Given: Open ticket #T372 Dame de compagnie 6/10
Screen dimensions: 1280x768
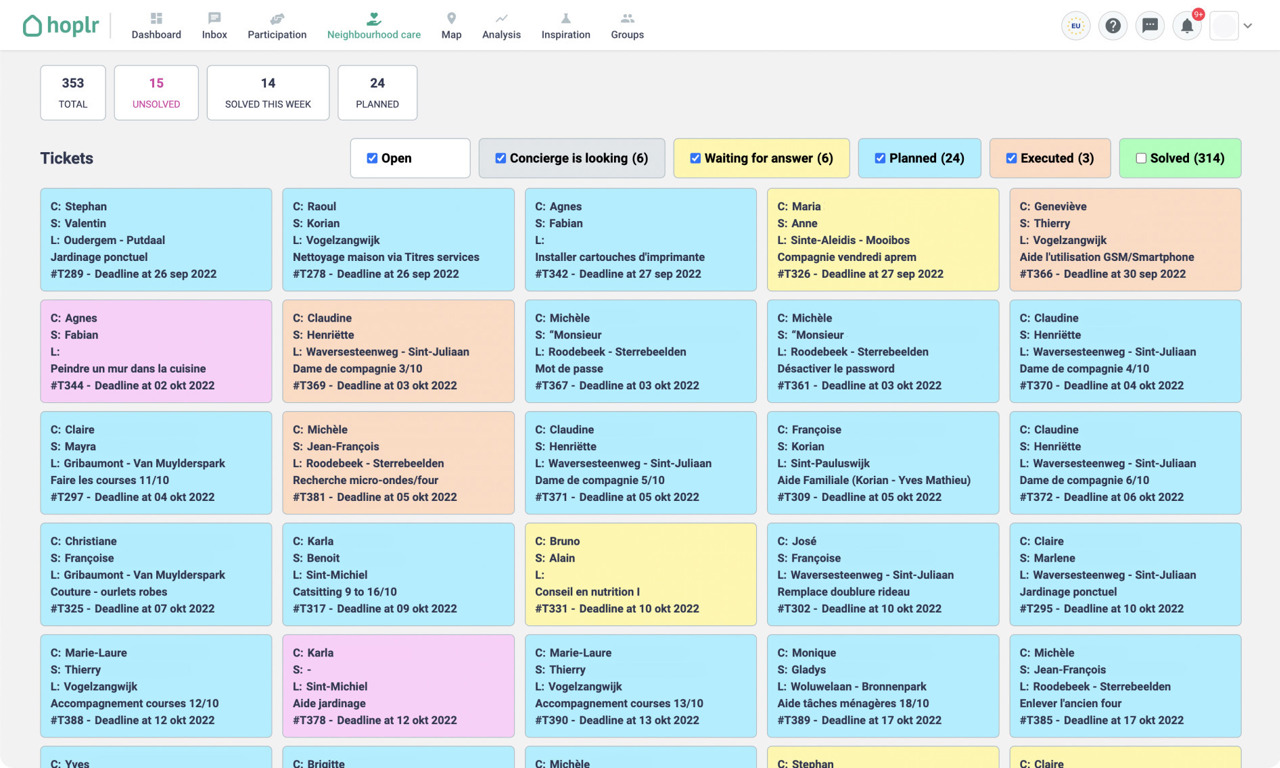Looking at the screenshot, I should (1126, 463).
